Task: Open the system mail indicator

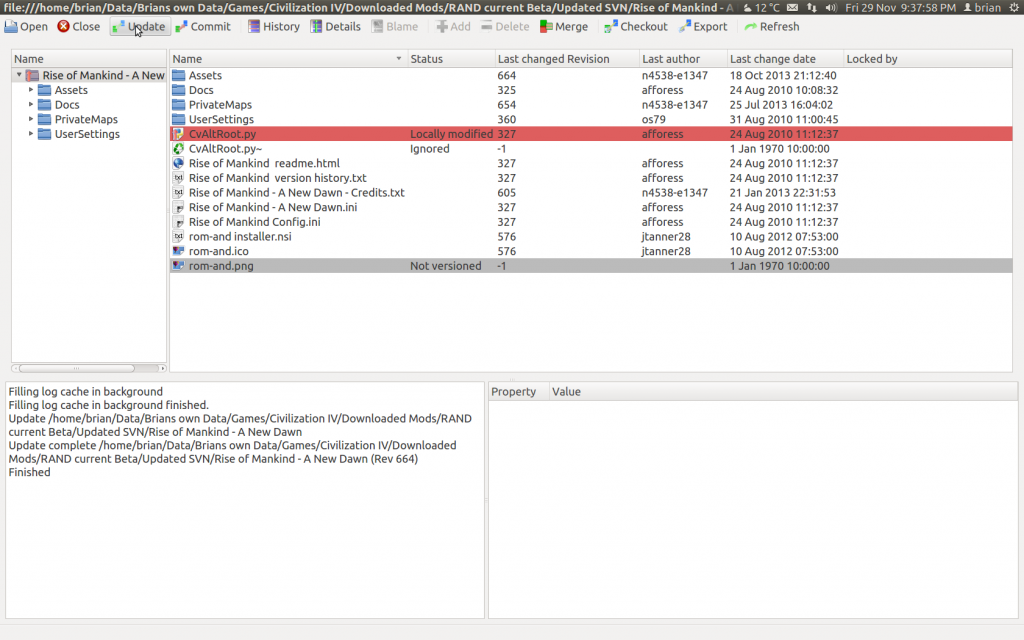Action: 792,8
